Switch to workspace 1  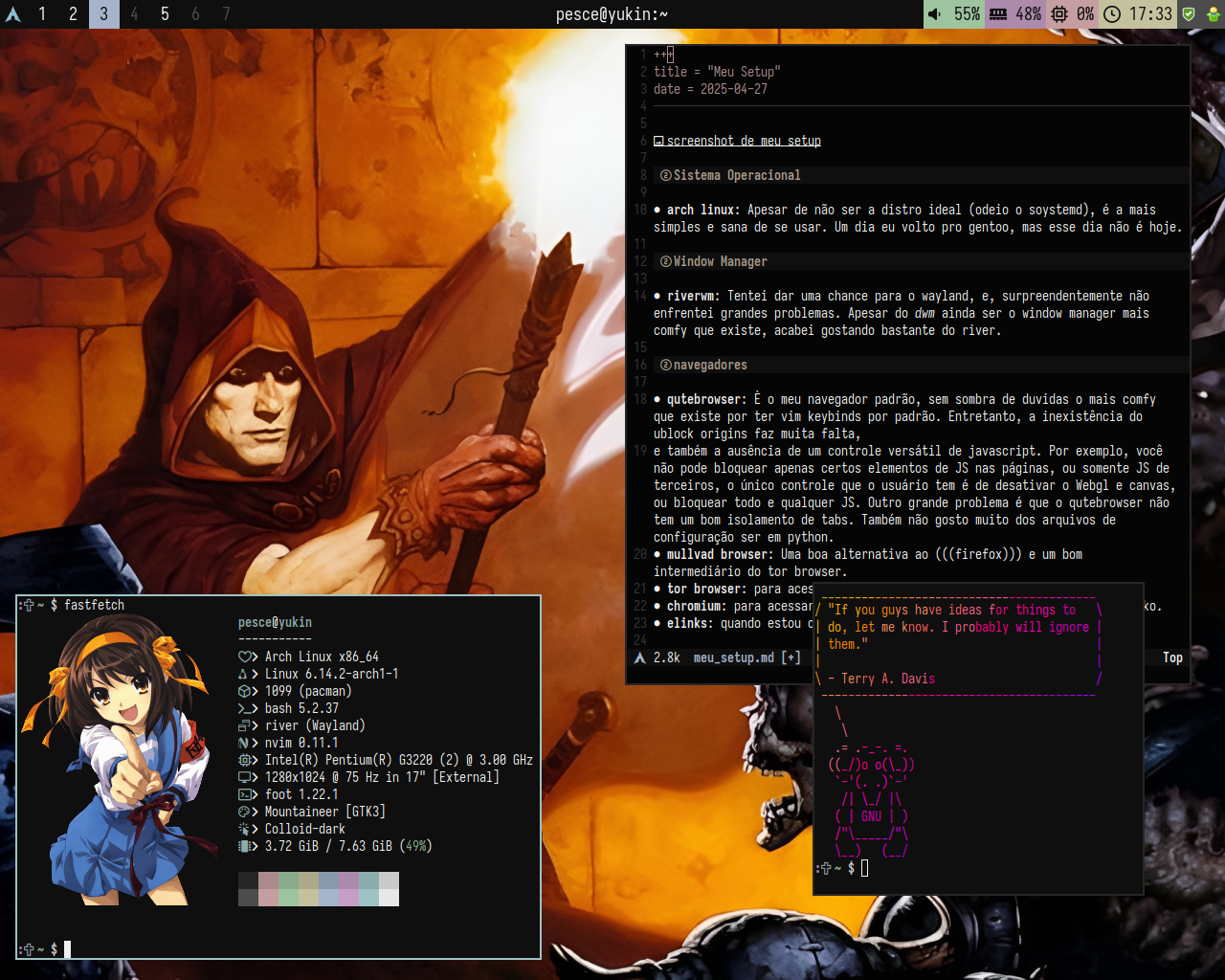click(x=42, y=14)
